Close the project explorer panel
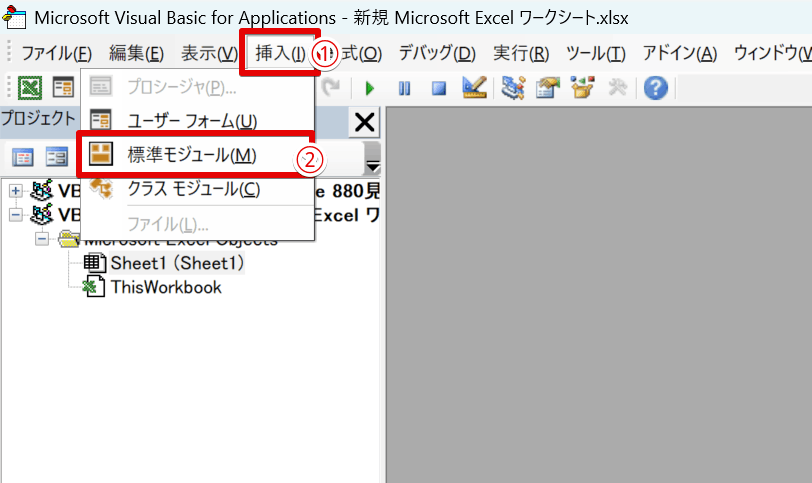The height and width of the screenshot is (483, 812). coord(365,122)
